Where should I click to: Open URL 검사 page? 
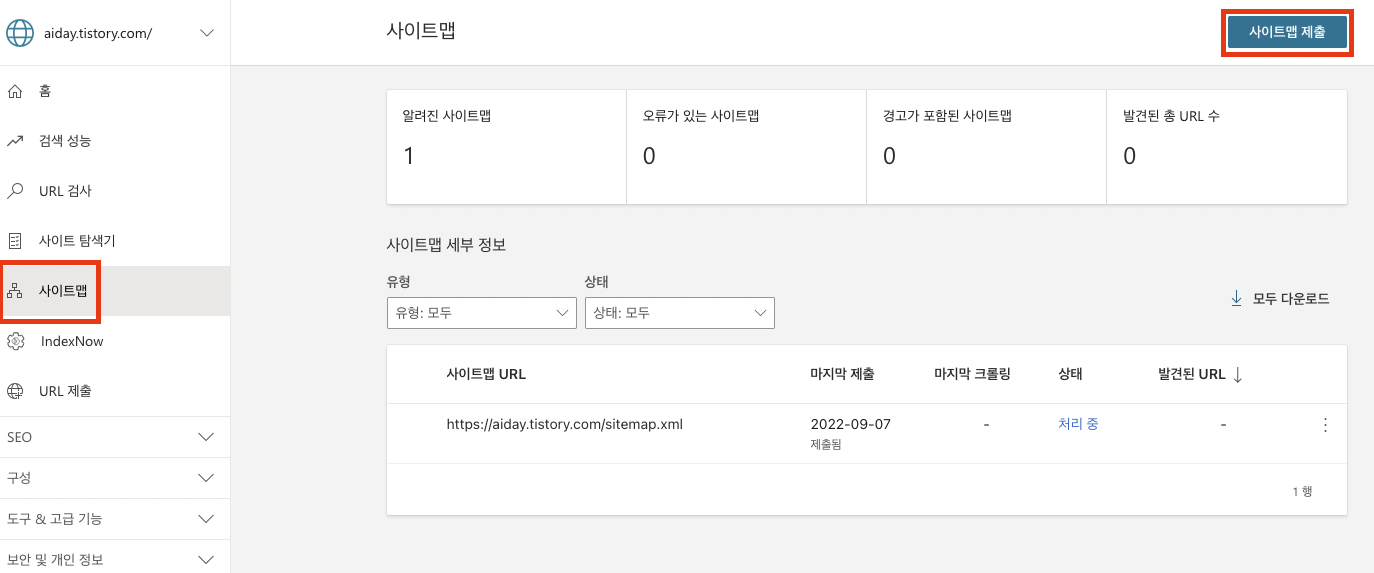click(x=115, y=191)
